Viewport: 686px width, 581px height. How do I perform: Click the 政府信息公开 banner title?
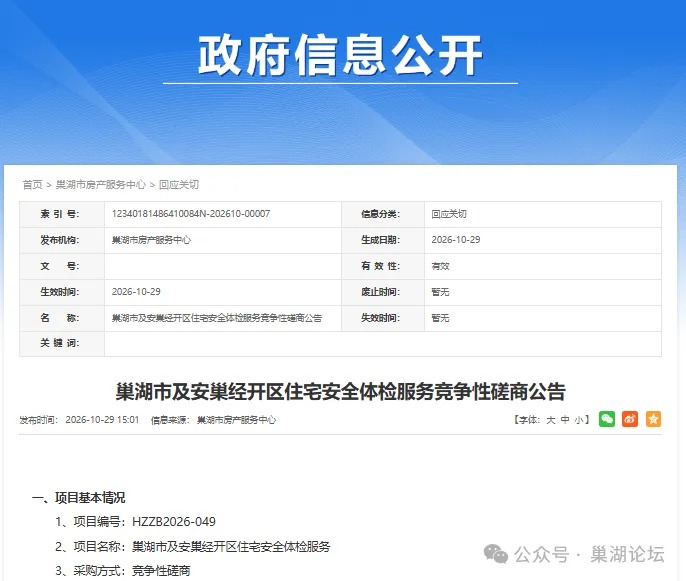point(340,56)
